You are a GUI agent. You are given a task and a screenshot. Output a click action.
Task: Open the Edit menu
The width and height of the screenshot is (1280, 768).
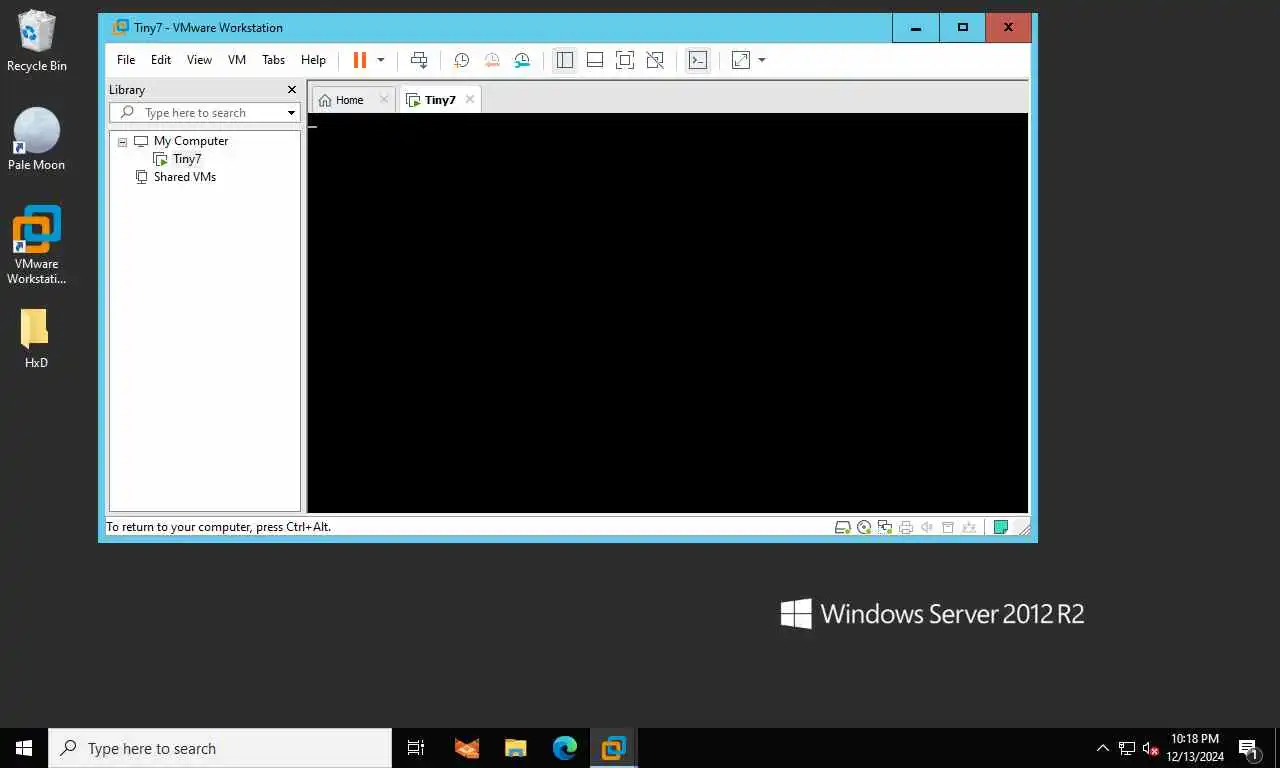(161, 60)
